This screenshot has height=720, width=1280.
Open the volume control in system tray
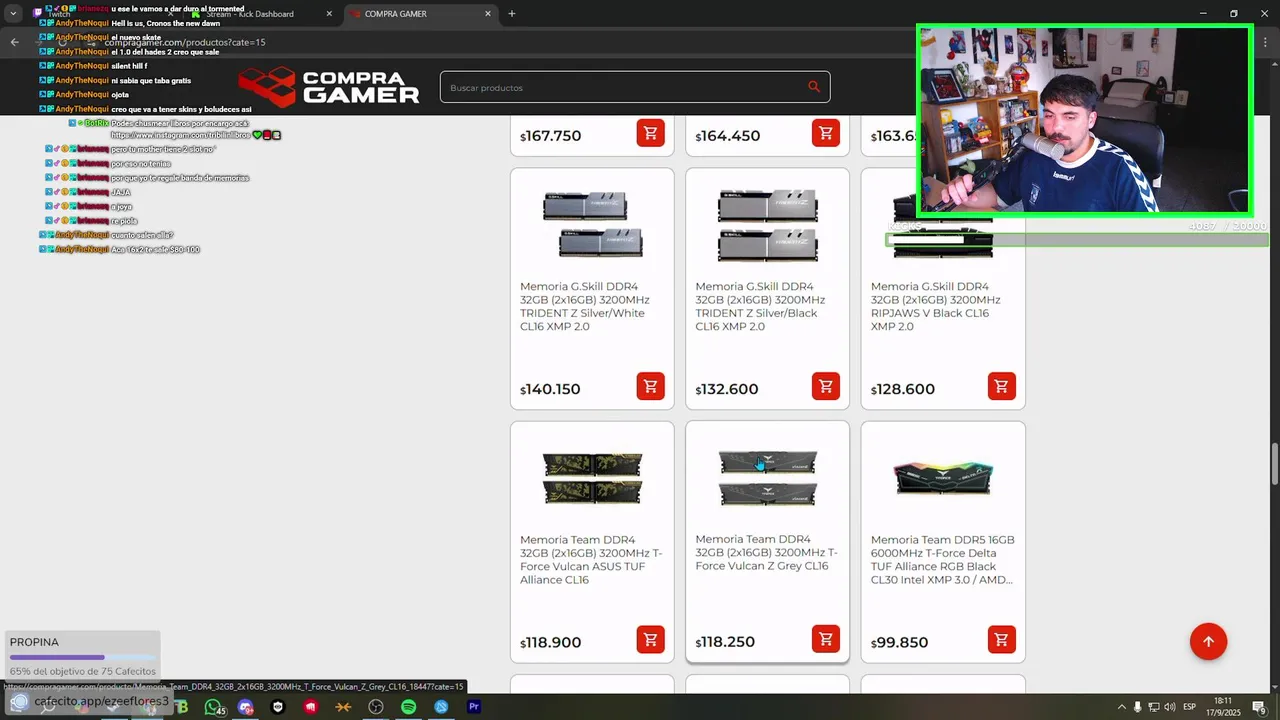[x=1170, y=707]
